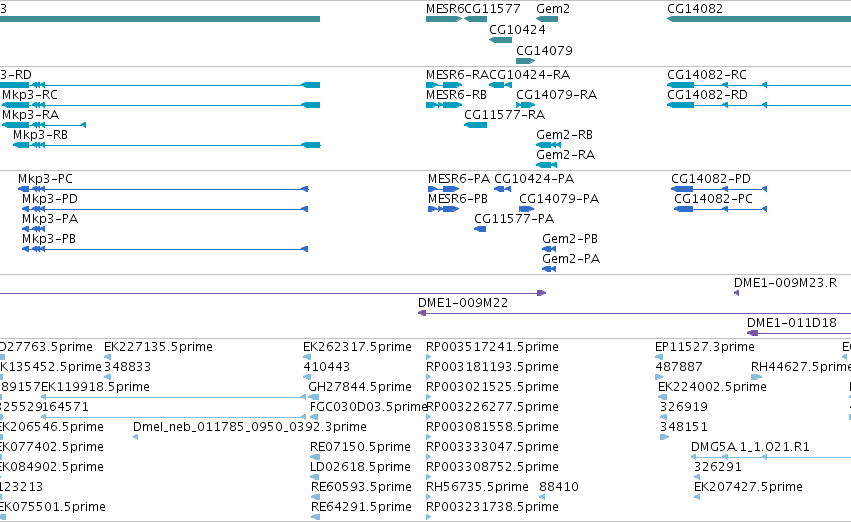851x522 pixels.
Task: Click the CG14079-RA transcript label
Action: click(x=557, y=94)
